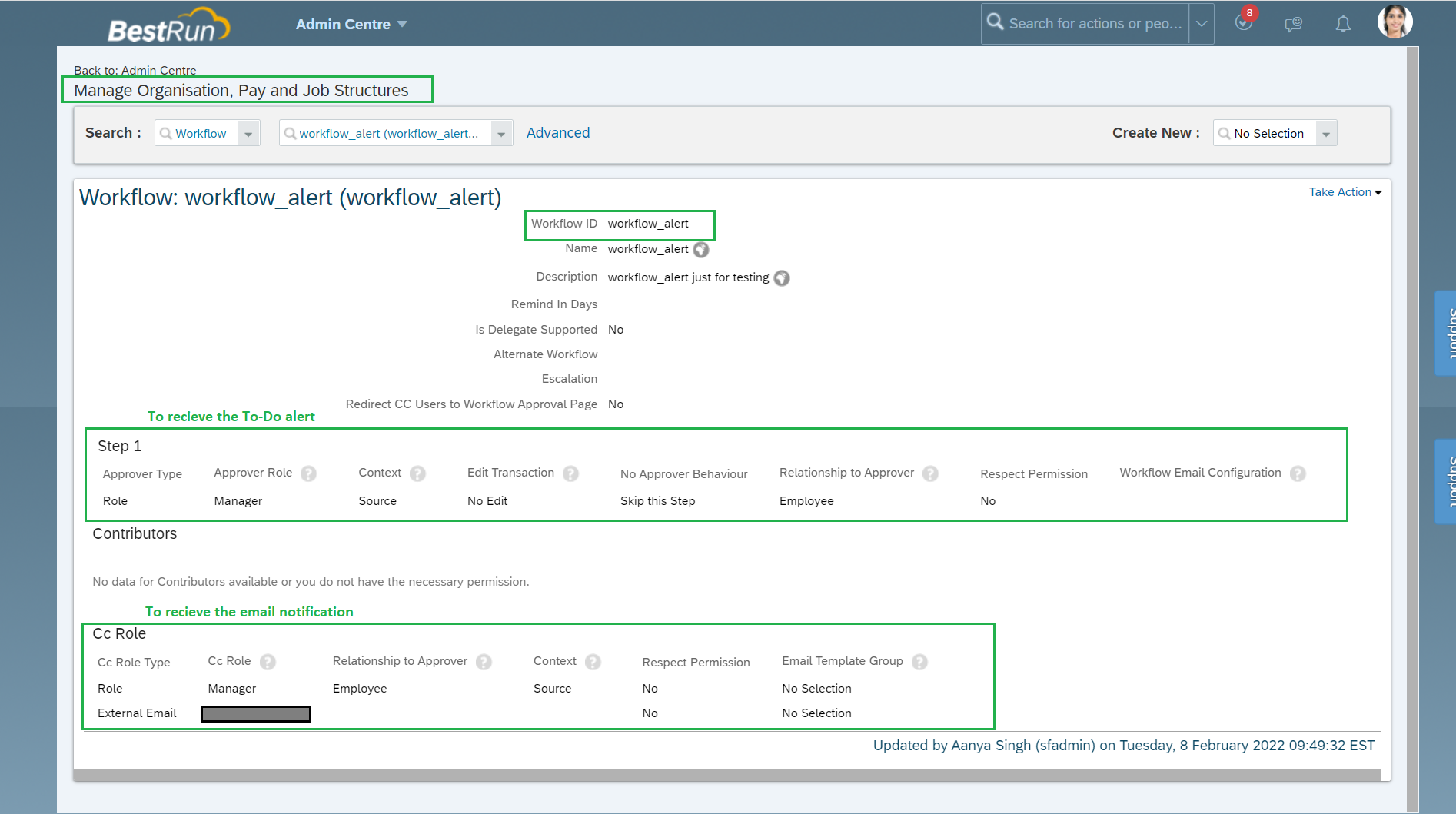Screen dimensions: 1456x814
Task: Expand the workflow_alert search results dropdown
Action: [x=501, y=134]
